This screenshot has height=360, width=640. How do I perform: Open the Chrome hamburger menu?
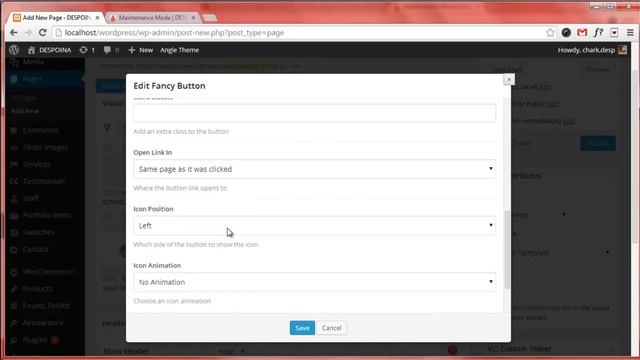tap(630, 33)
